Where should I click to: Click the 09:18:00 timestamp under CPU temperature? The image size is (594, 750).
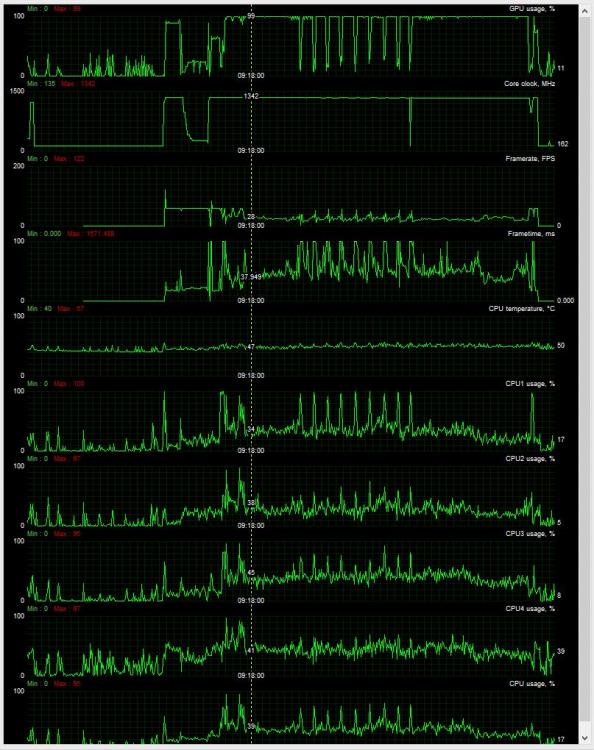[251, 375]
